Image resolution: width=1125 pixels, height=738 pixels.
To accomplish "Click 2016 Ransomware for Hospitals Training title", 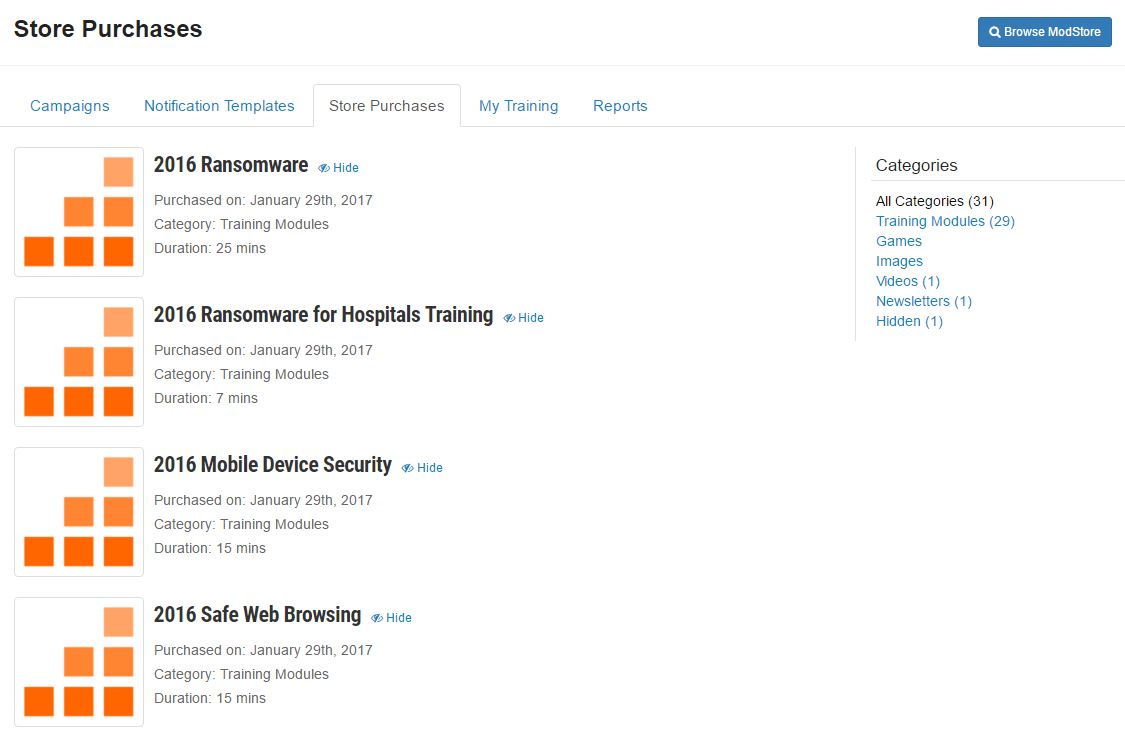I will tap(324, 315).
